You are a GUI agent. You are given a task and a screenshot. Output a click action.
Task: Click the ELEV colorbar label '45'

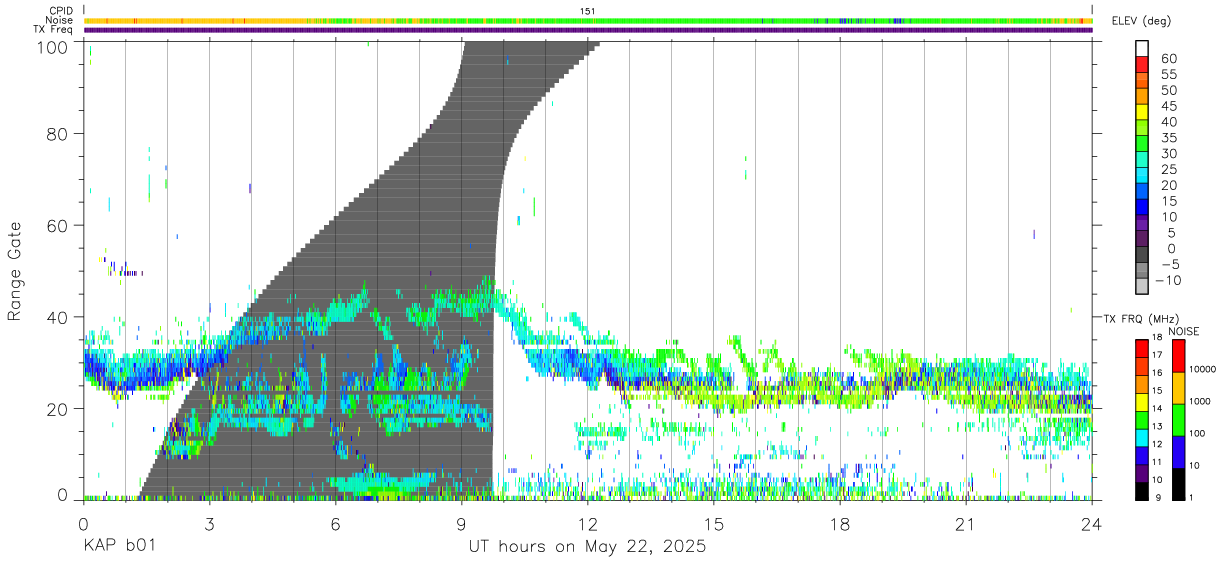pyautogui.click(x=1169, y=106)
